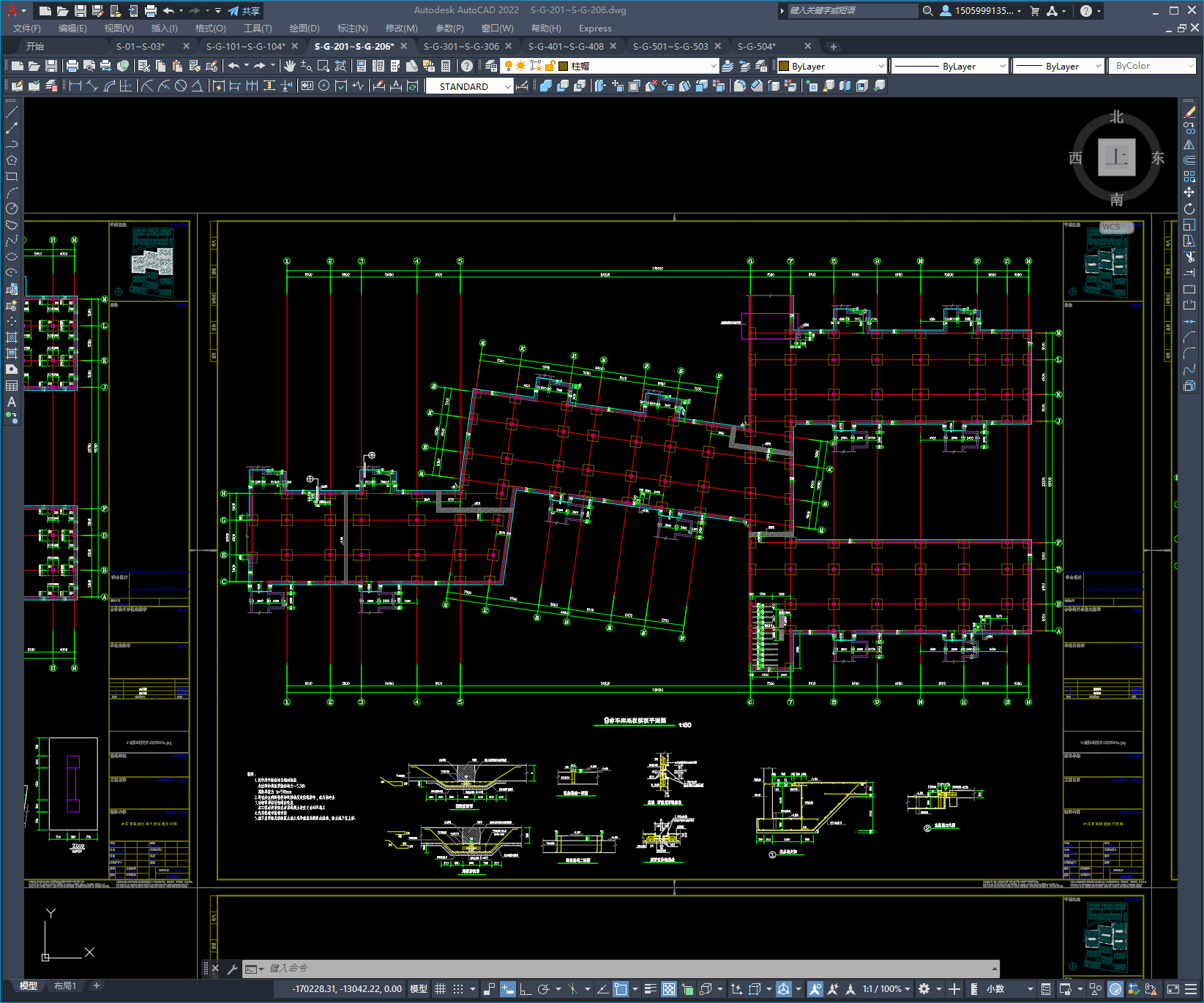Click the 模型 model space button in status bar
Image resolution: width=1204 pixels, height=1003 pixels.
pos(419,989)
